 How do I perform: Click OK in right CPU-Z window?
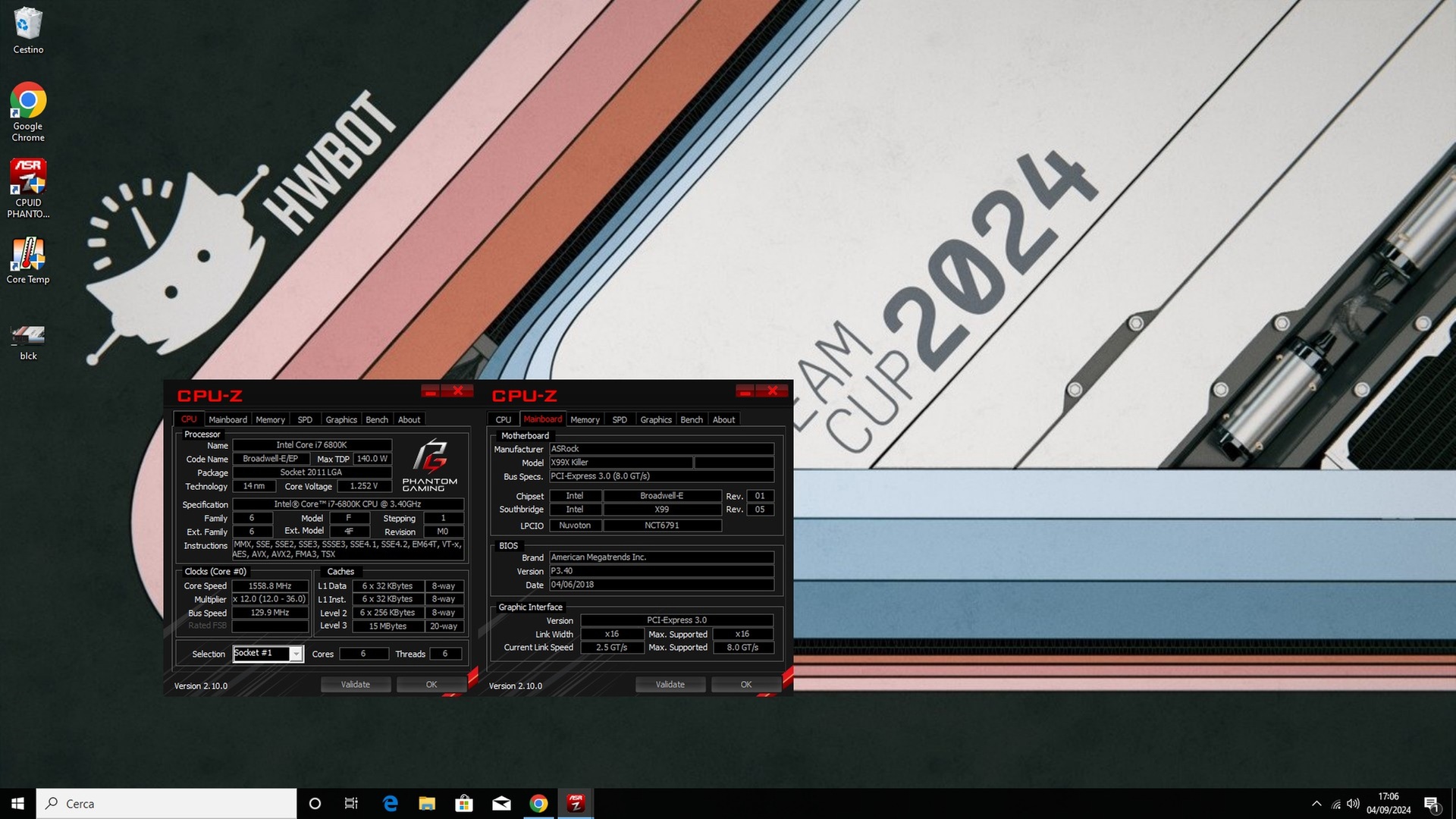point(746,685)
